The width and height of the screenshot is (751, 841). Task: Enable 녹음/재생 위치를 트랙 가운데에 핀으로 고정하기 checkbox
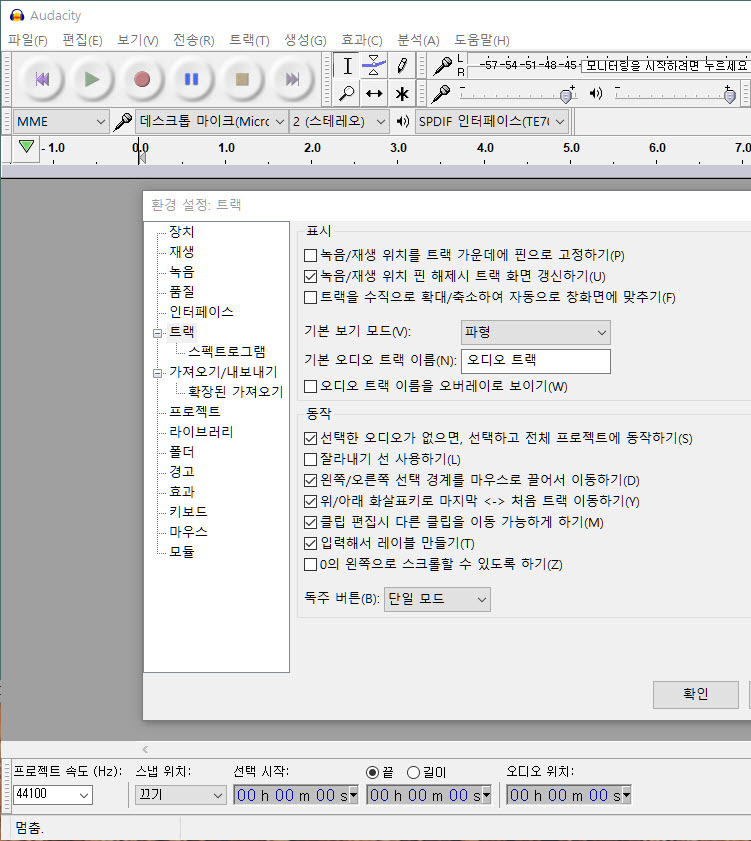click(x=310, y=255)
